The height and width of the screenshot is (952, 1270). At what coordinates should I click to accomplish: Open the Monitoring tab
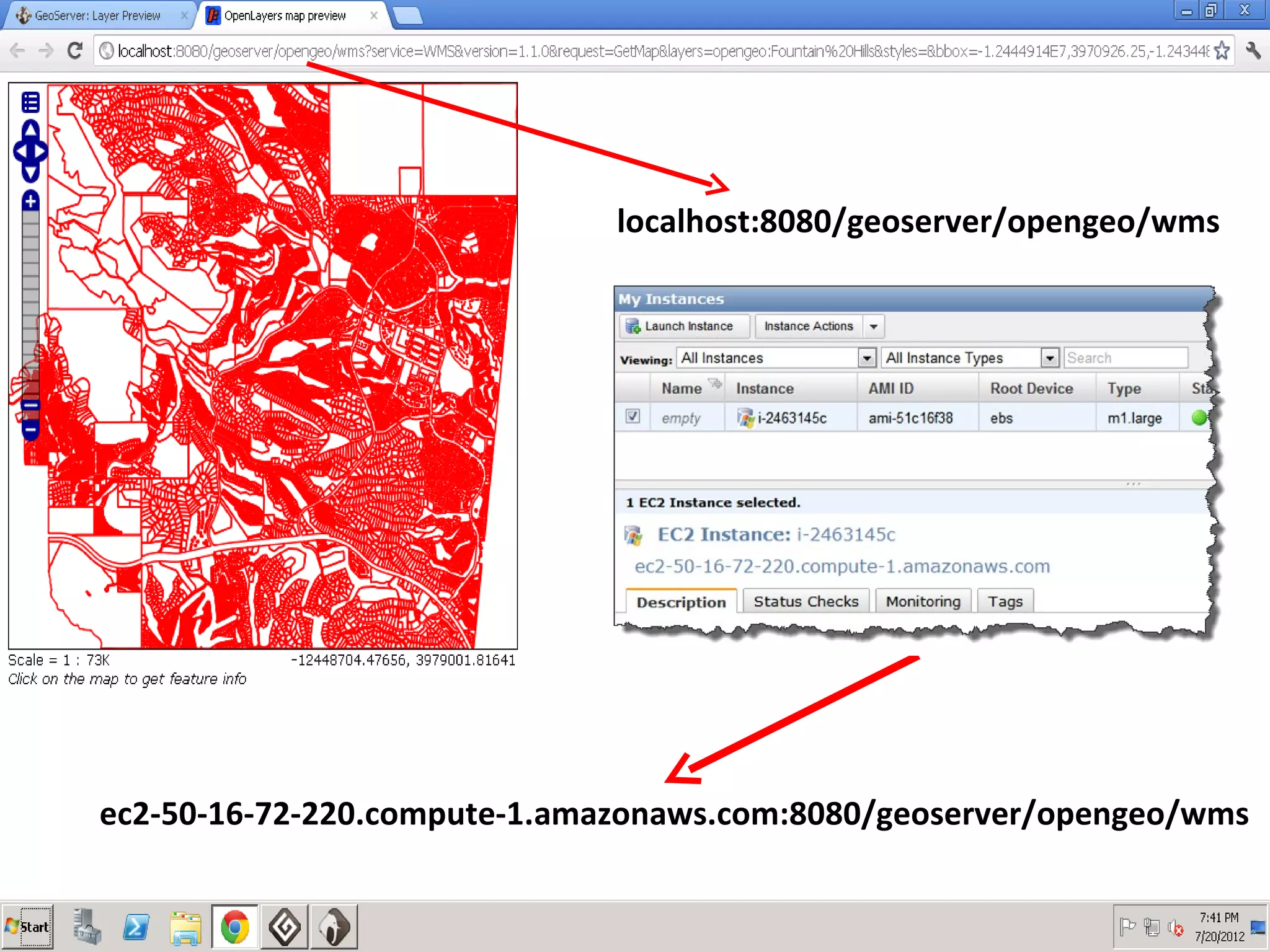(923, 601)
